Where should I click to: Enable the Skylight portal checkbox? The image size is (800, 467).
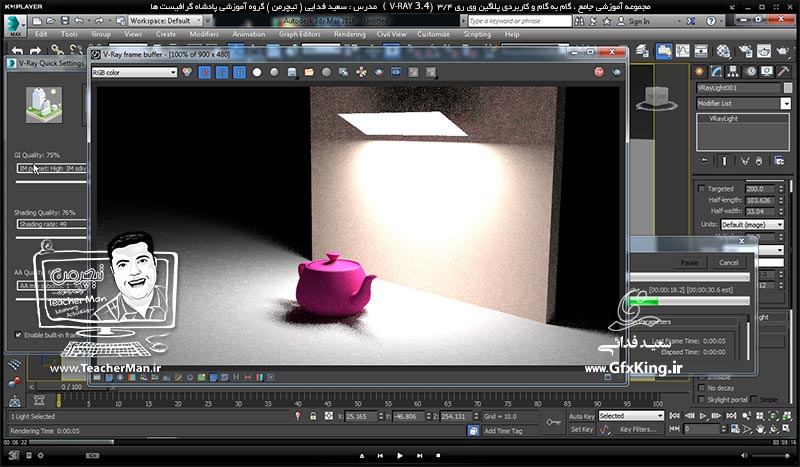(702, 399)
